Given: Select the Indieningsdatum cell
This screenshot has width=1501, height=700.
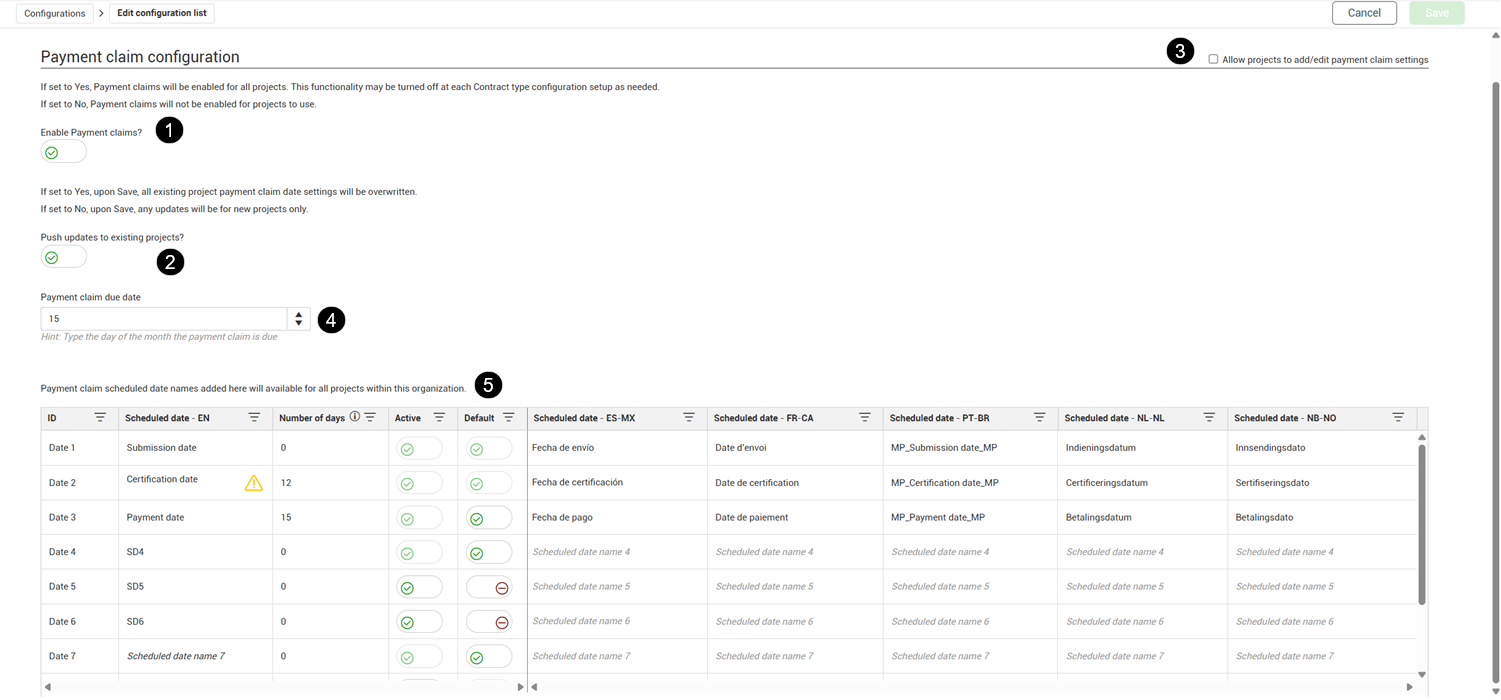Looking at the screenshot, I should point(1143,448).
